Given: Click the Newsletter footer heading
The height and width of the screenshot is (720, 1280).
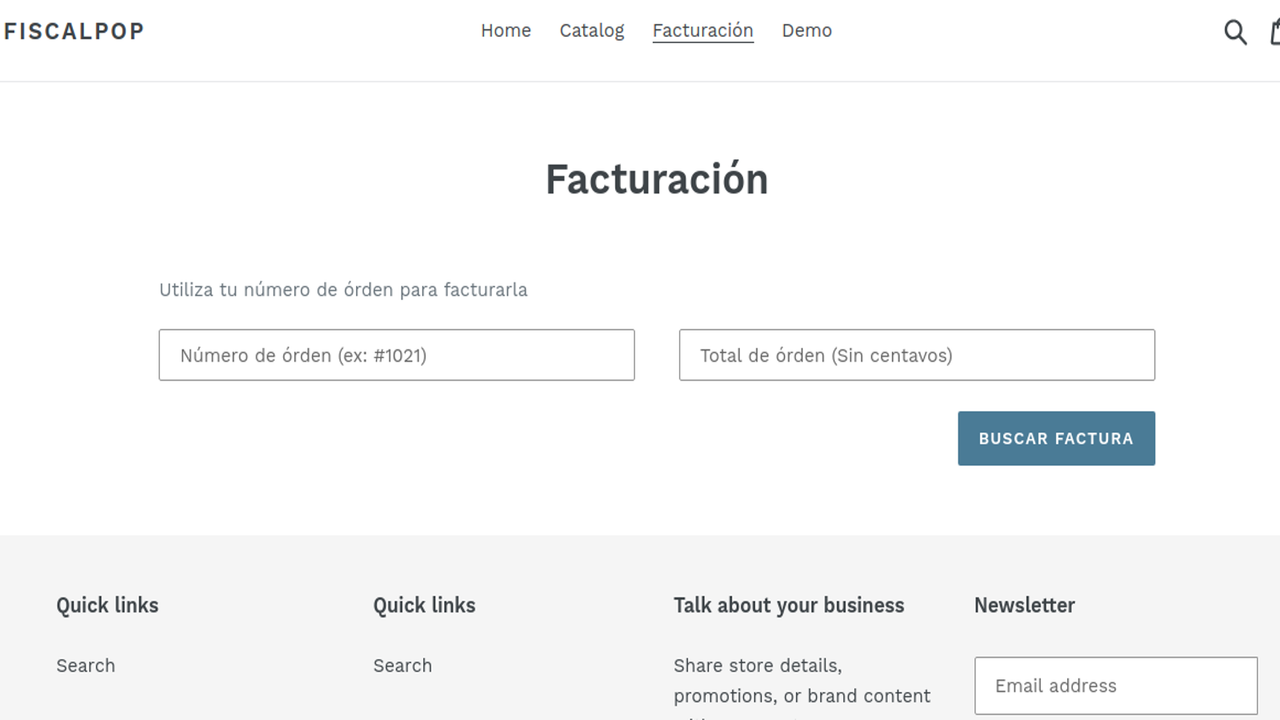Looking at the screenshot, I should point(1024,605).
